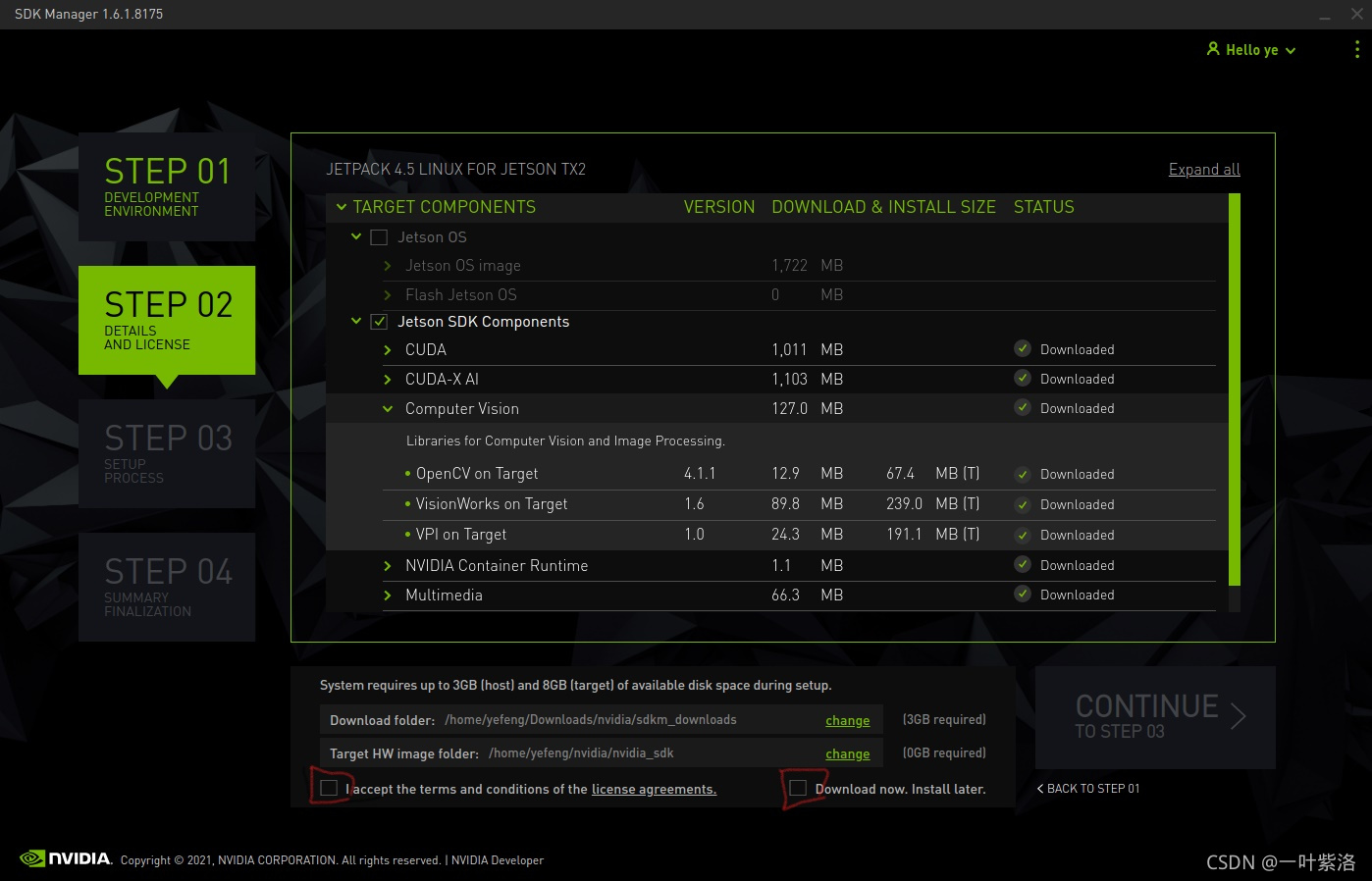Screen dimensions: 1372x881
Task: Collapse the Jetson SDK Components group
Action: (x=356, y=321)
